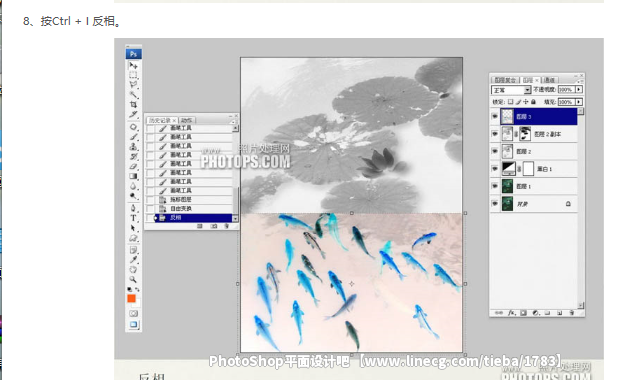The image size is (617, 380).
Task: Select the Zoom tool
Action: pos(133,279)
